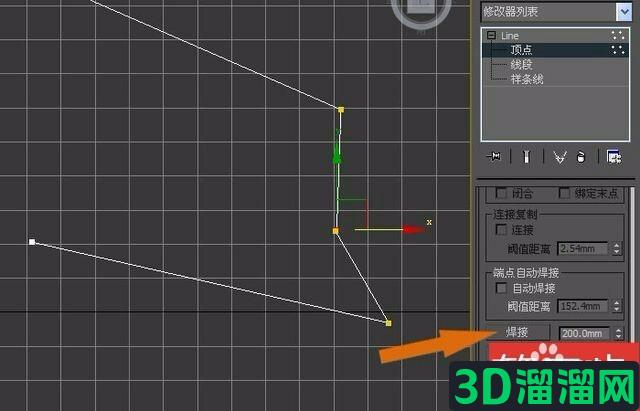
Task: Click the Make Unique icon
Action: click(x=560, y=157)
